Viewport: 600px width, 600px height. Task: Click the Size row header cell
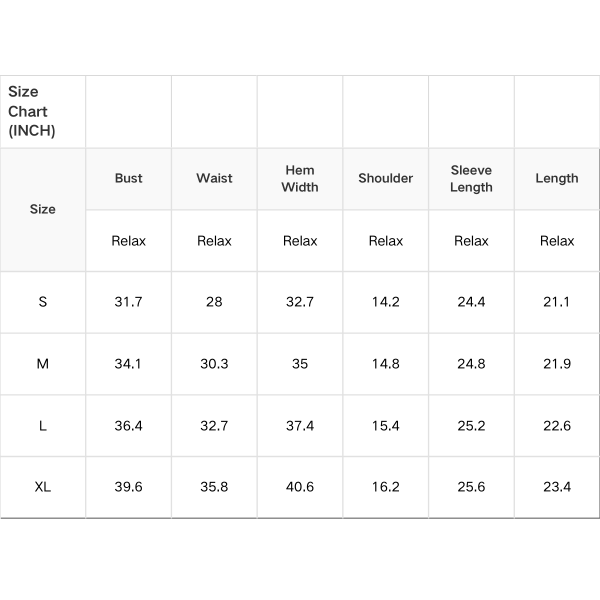pos(42,209)
